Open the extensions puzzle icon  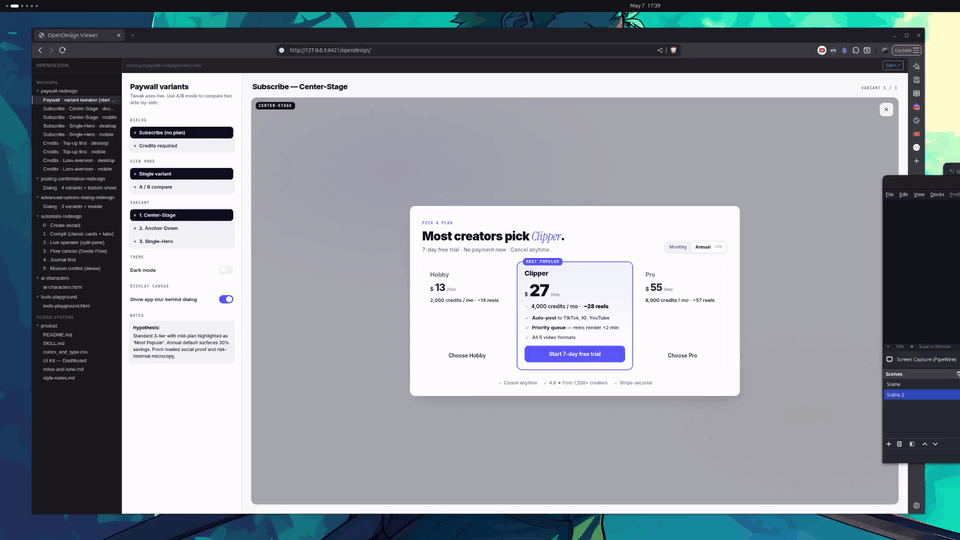coord(856,50)
